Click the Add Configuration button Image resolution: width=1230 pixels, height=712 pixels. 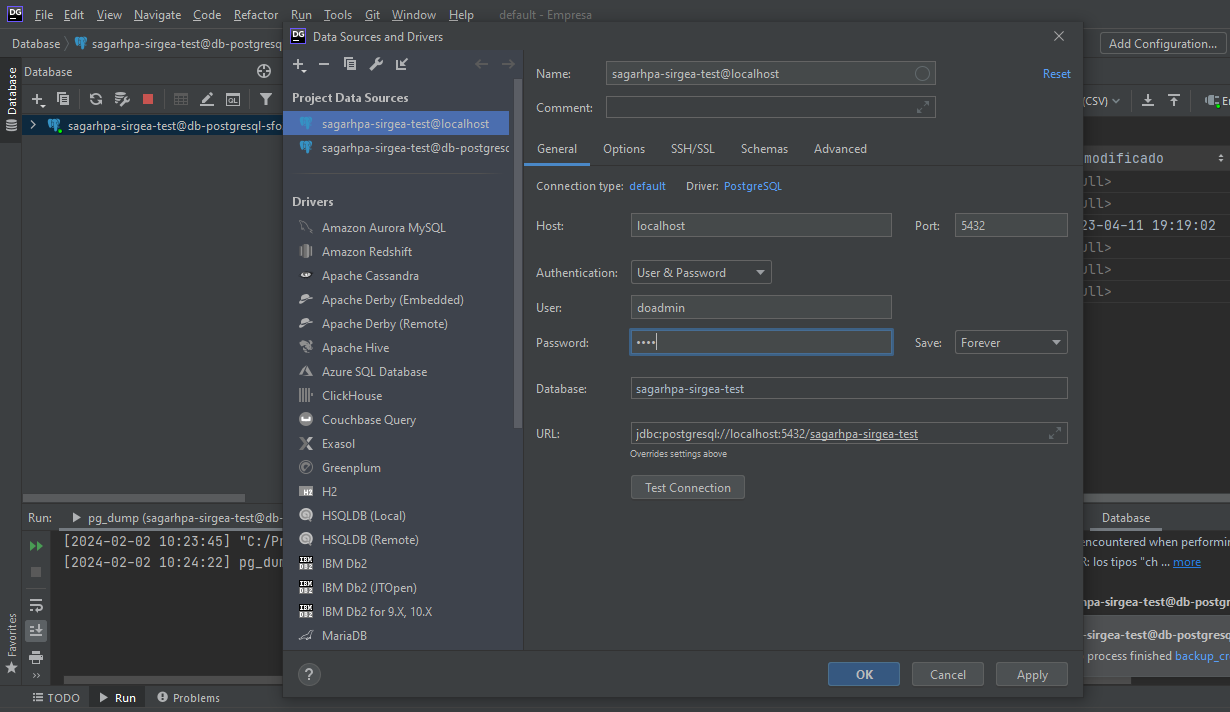click(1163, 43)
